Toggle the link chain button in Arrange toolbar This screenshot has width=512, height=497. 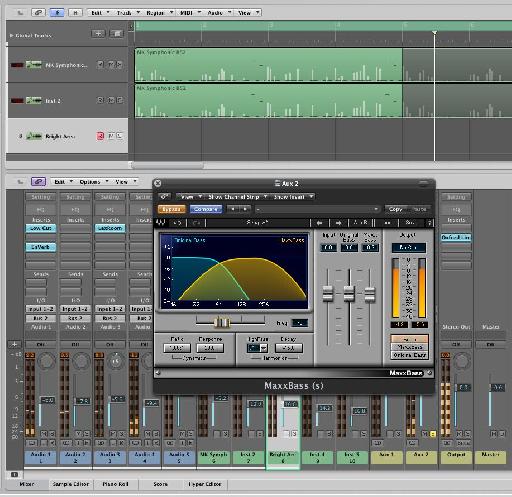38,13
